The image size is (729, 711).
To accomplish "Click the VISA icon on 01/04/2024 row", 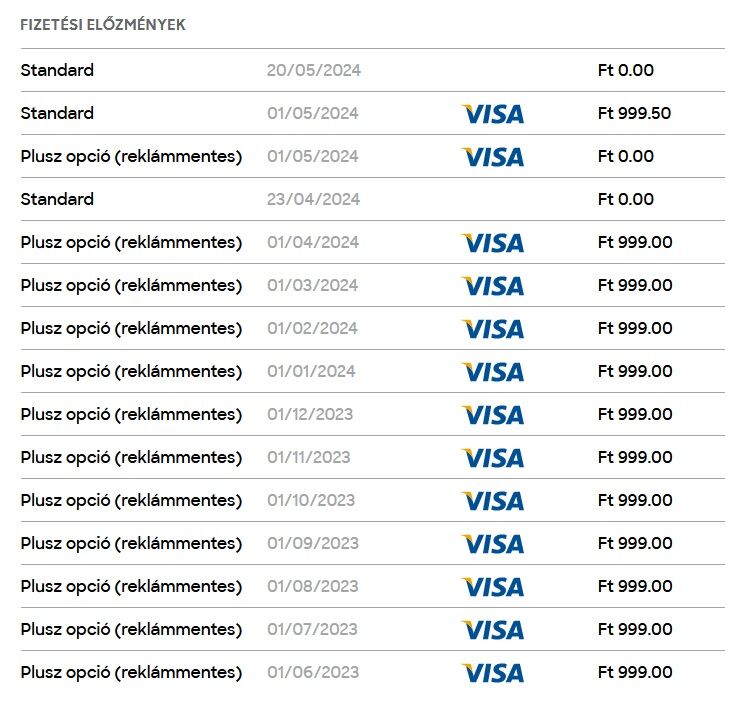I will pyautogui.click(x=493, y=243).
